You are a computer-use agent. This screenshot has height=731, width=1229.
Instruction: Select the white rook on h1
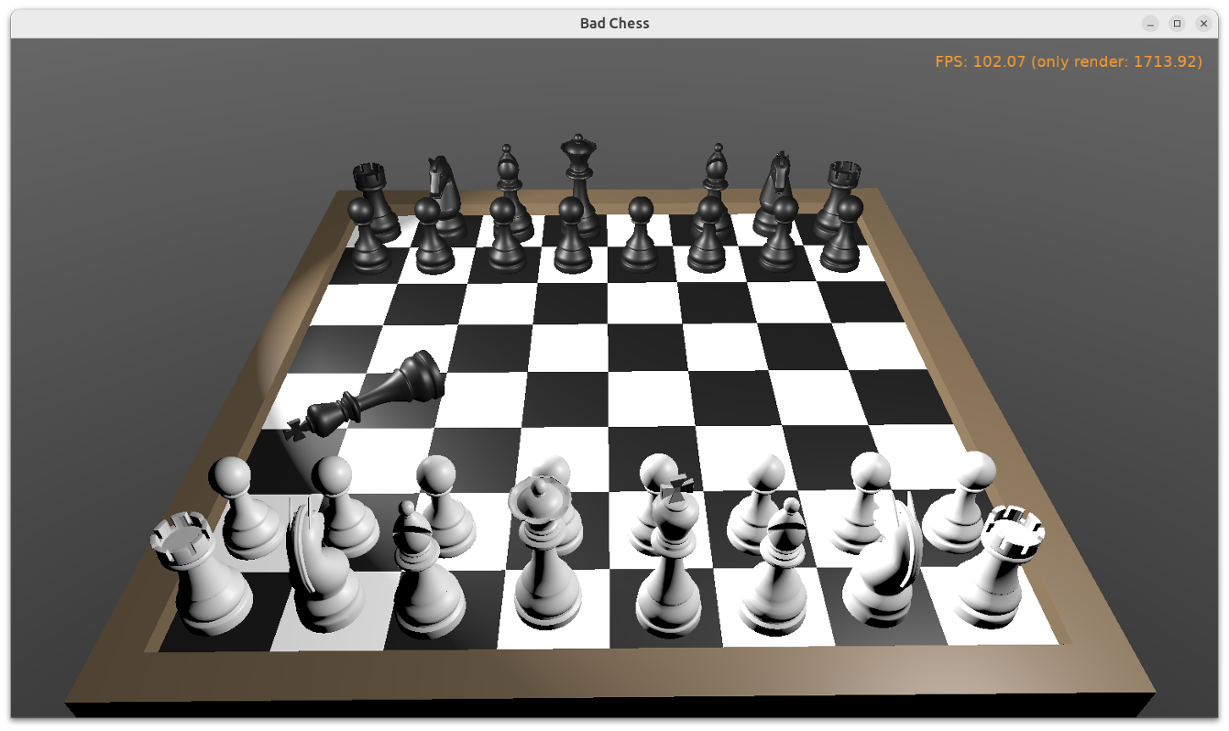pos(1000,567)
